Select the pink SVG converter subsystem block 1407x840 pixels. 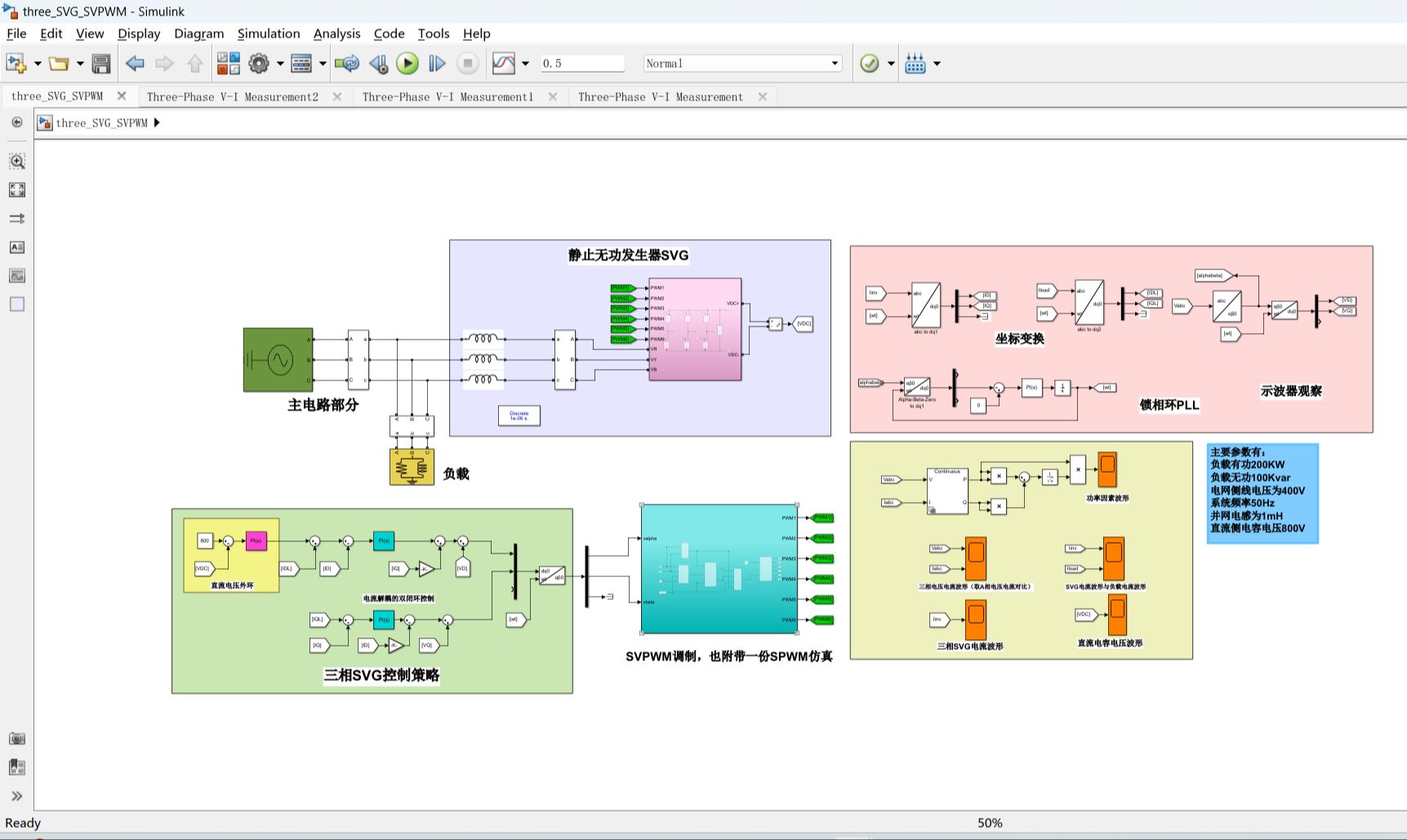[x=695, y=329]
